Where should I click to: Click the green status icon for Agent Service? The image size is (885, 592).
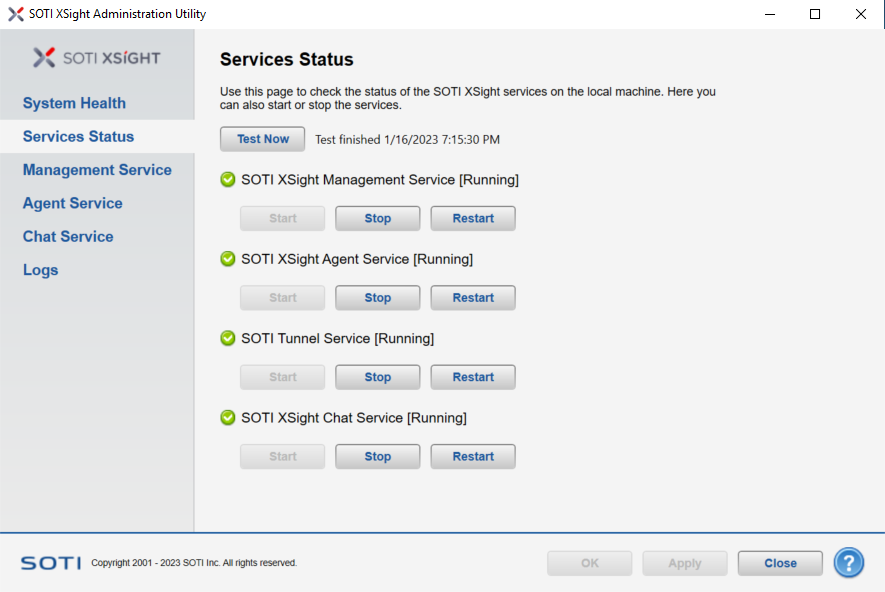coord(227,259)
